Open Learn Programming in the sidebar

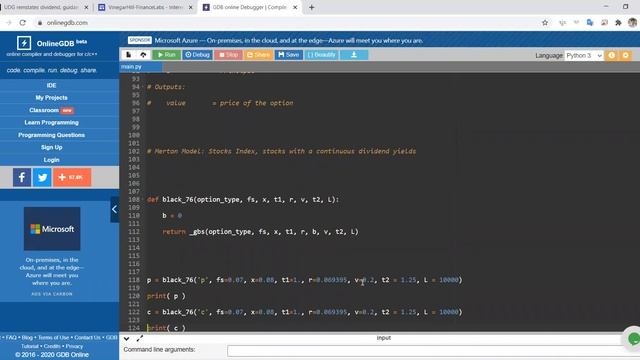tap(51, 122)
